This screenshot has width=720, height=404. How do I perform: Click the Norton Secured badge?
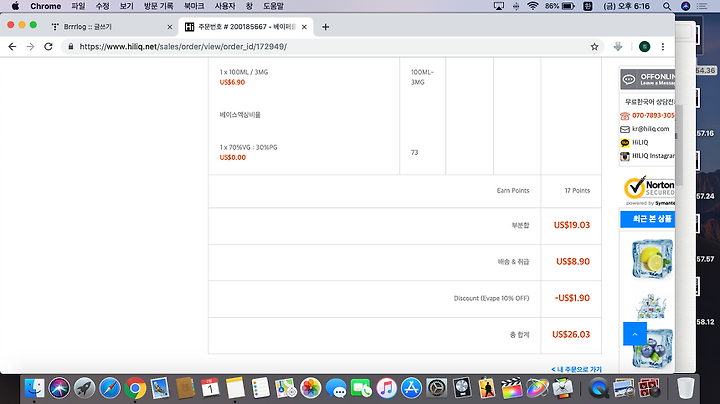[x=649, y=190]
